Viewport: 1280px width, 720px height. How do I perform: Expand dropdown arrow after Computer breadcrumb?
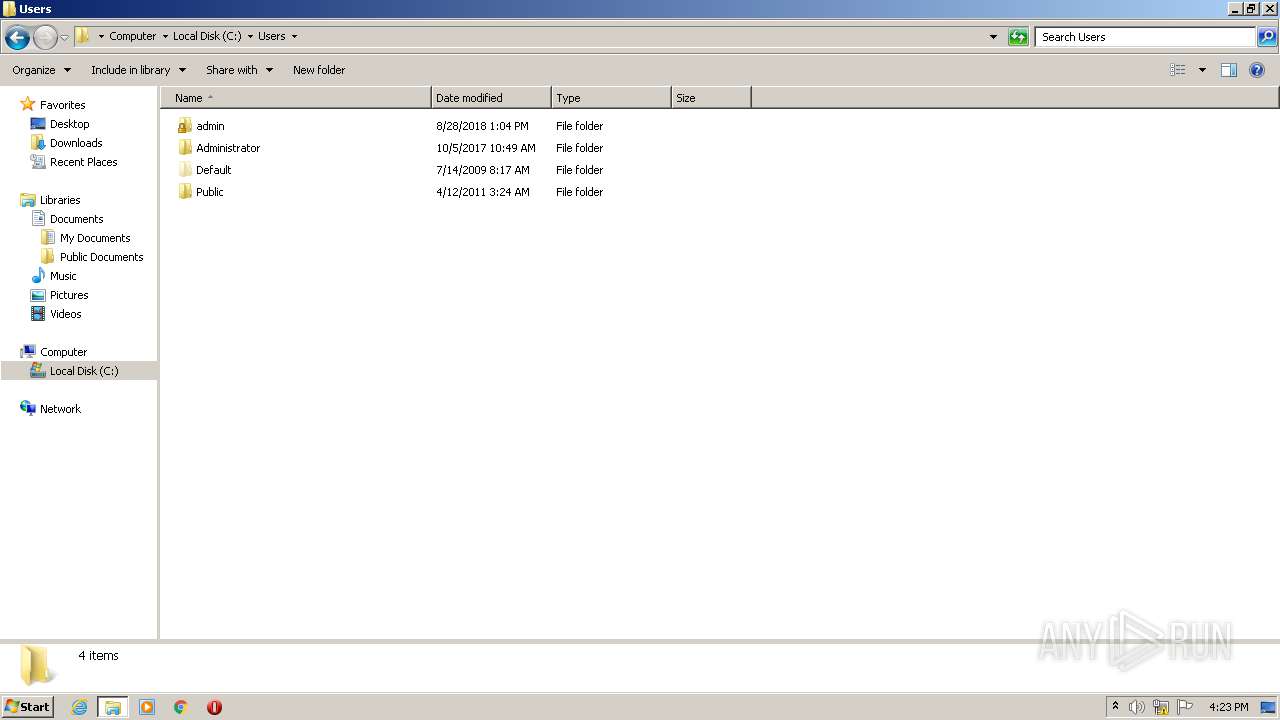pyautogui.click(x=165, y=37)
